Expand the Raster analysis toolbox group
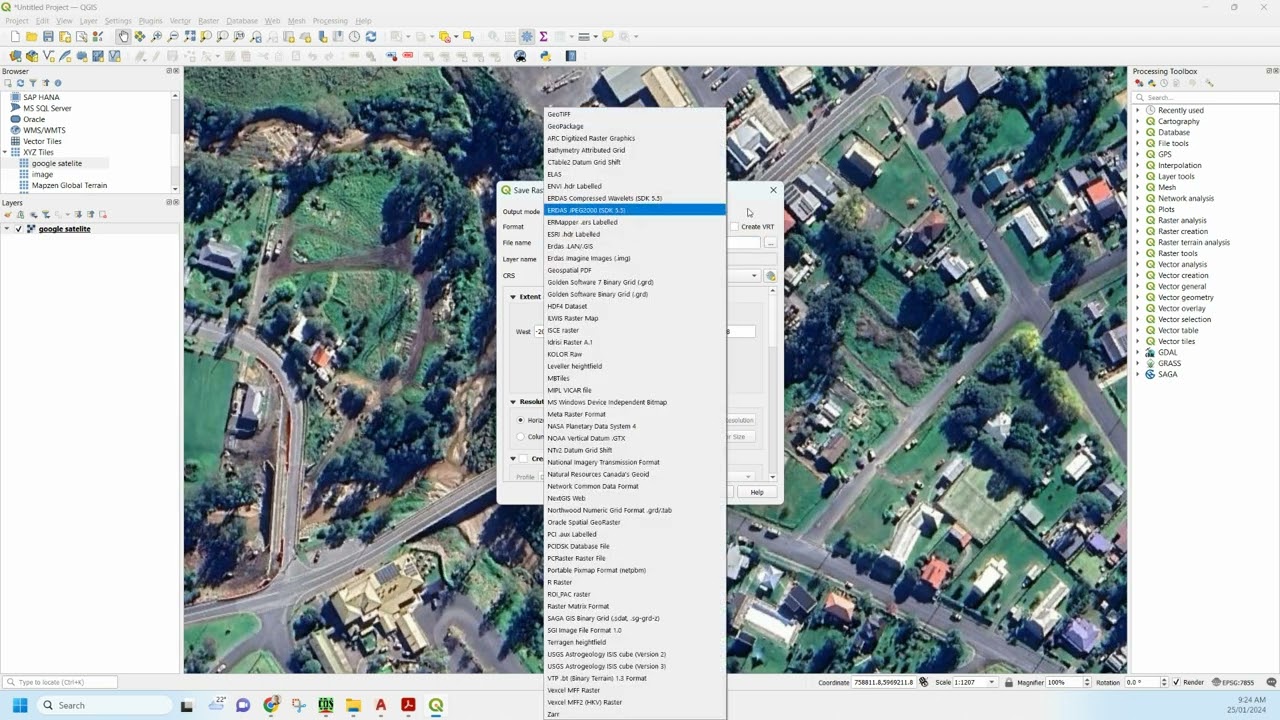 pos(1137,220)
